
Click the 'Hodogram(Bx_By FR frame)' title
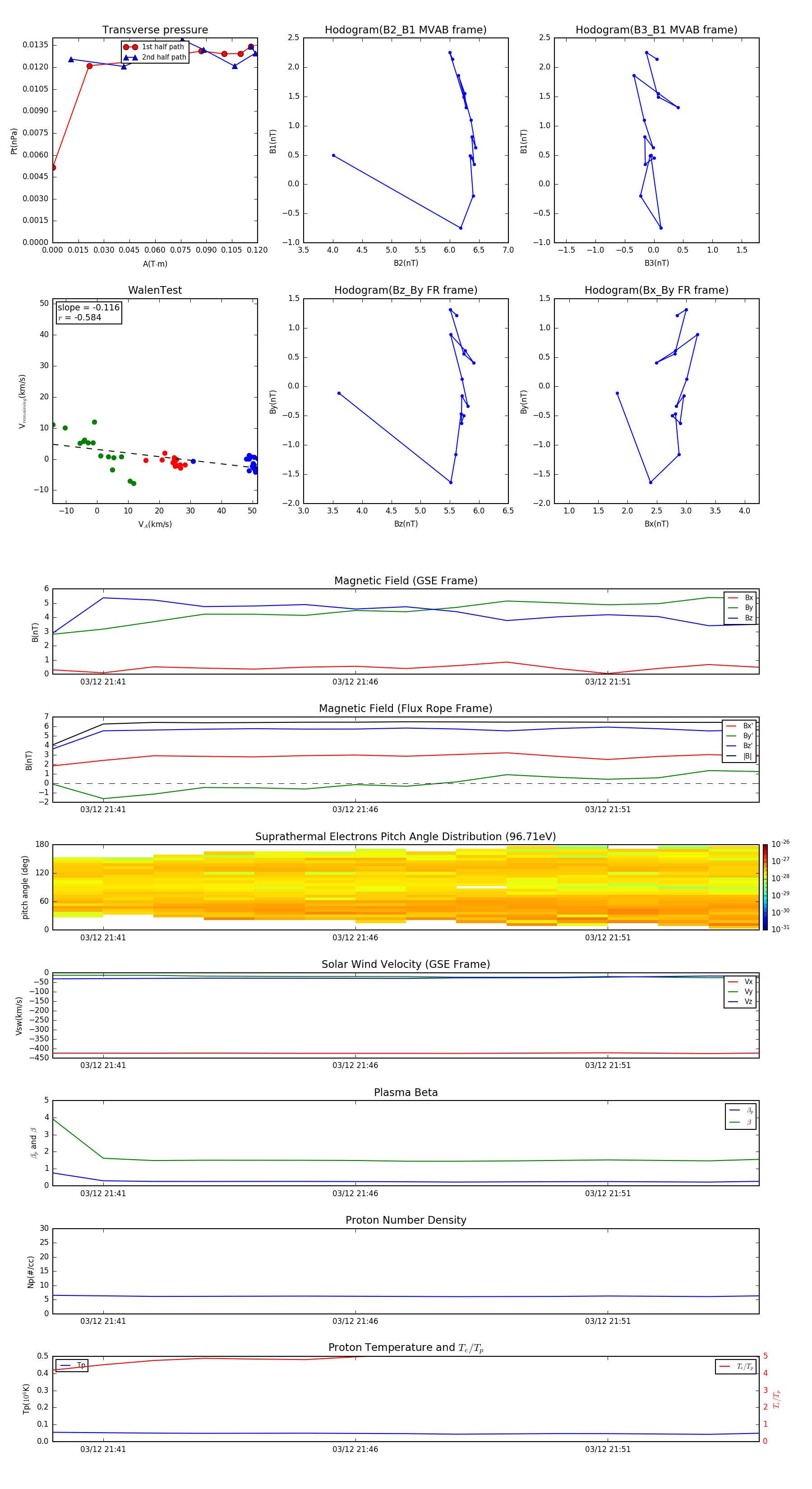pos(656,290)
